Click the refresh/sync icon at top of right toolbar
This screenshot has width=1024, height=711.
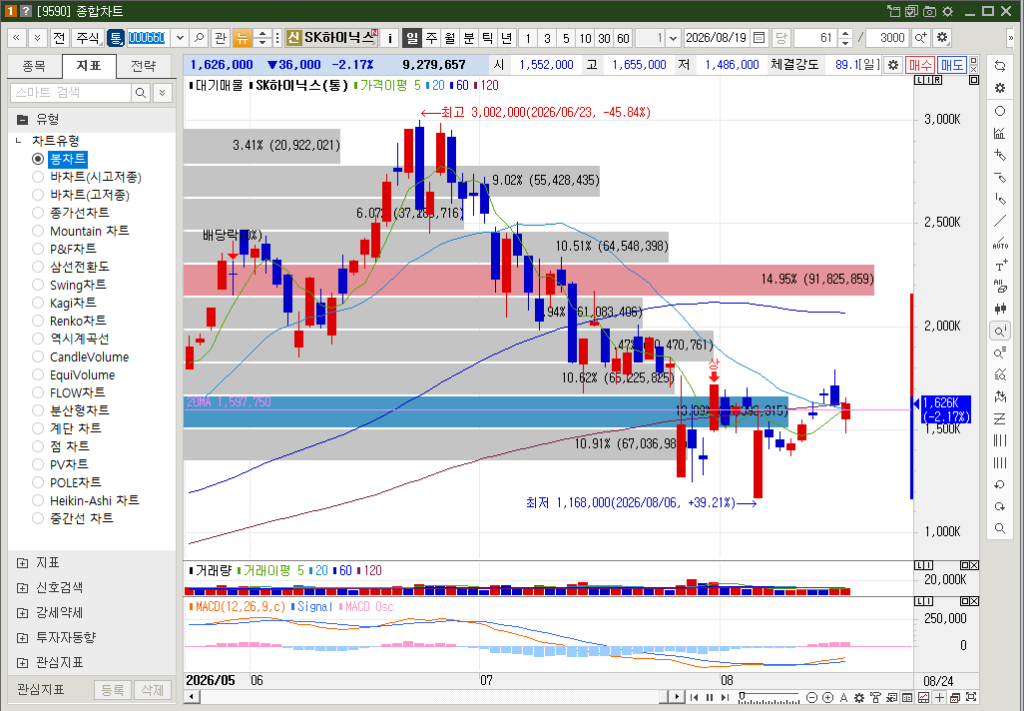point(1000,65)
